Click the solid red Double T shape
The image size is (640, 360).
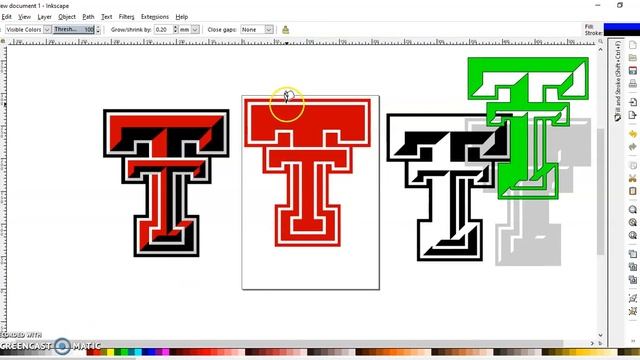pos(307,172)
